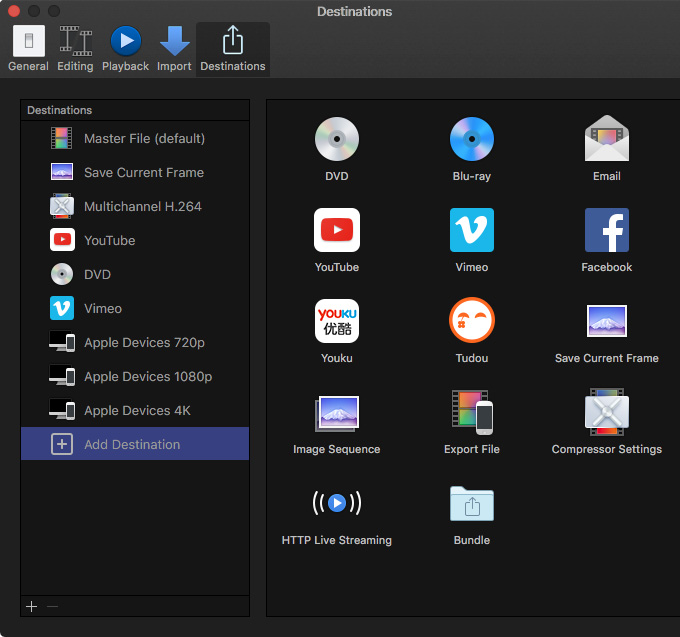Select Save Current Frame in sidebar list
The width and height of the screenshot is (680, 637).
coord(135,172)
